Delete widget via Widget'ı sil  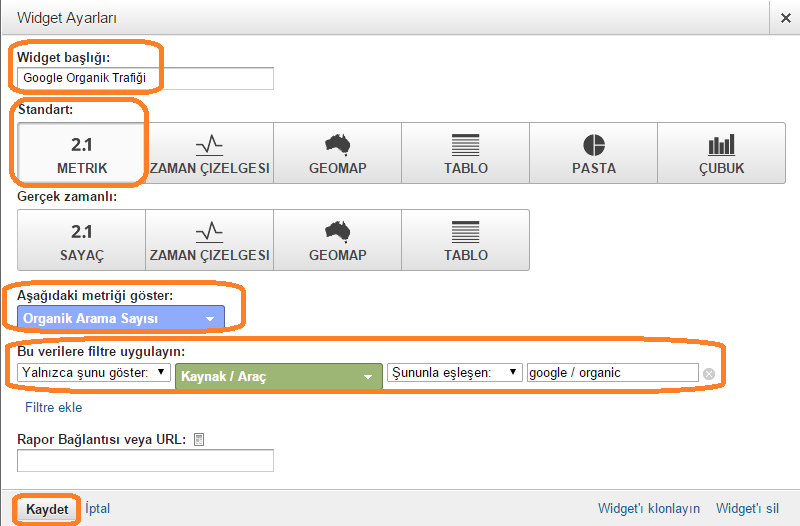pyautogui.click(x=747, y=509)
